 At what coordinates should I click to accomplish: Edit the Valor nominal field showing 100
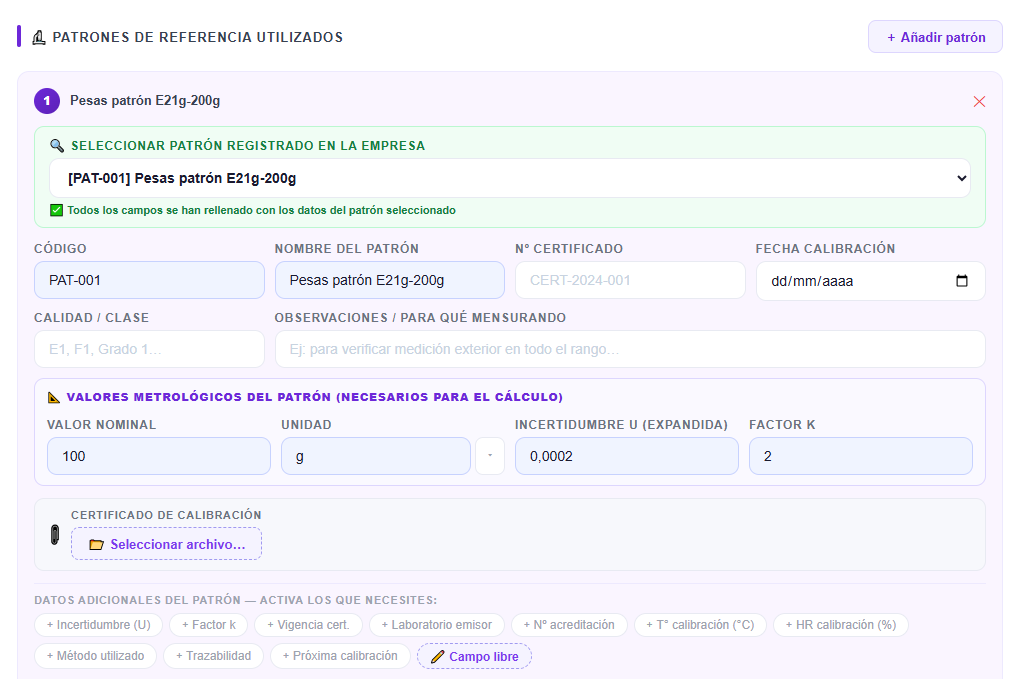(159, 456)
